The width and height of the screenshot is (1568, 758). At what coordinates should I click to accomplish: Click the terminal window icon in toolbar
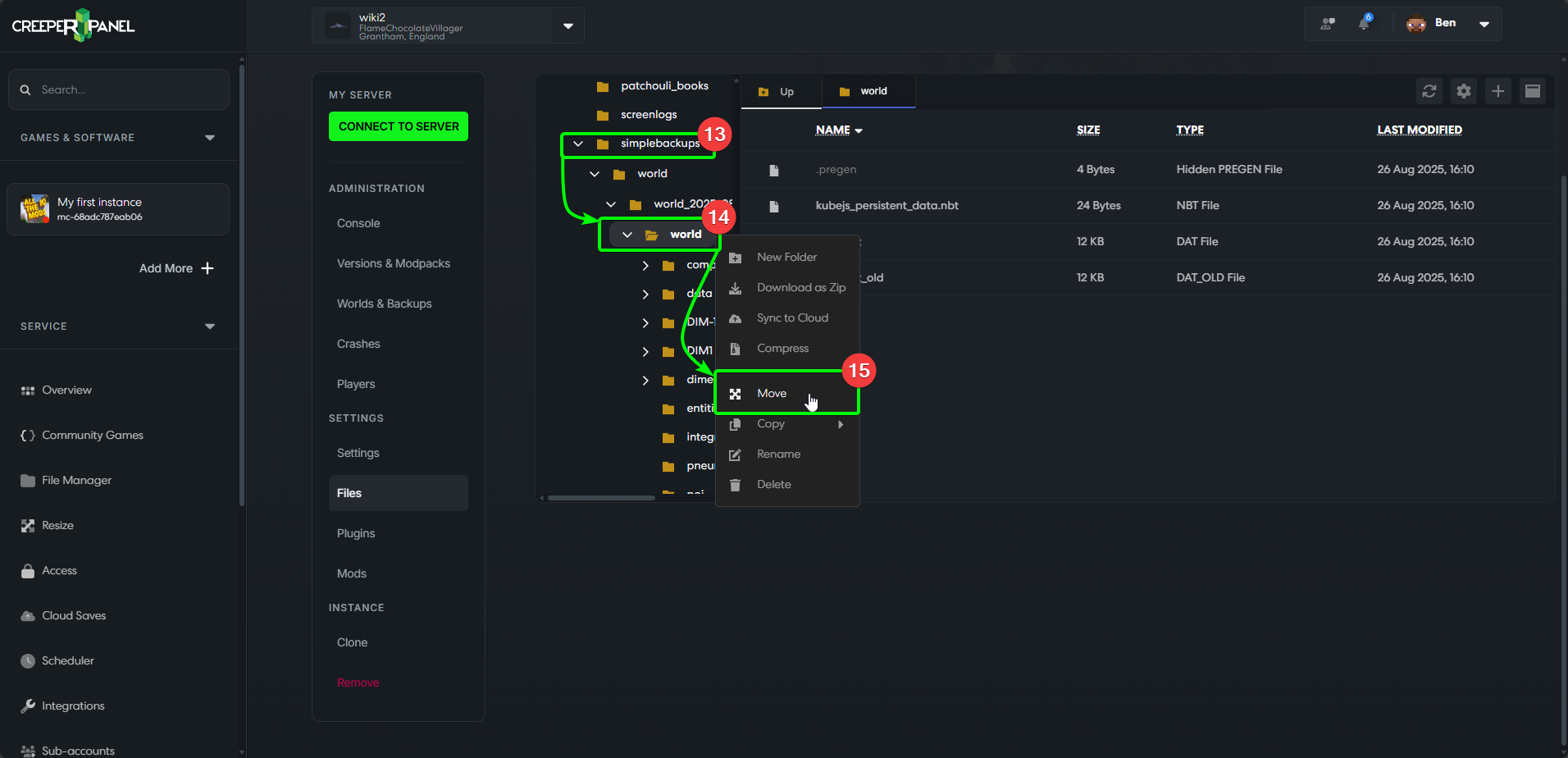click(1532, 91)
